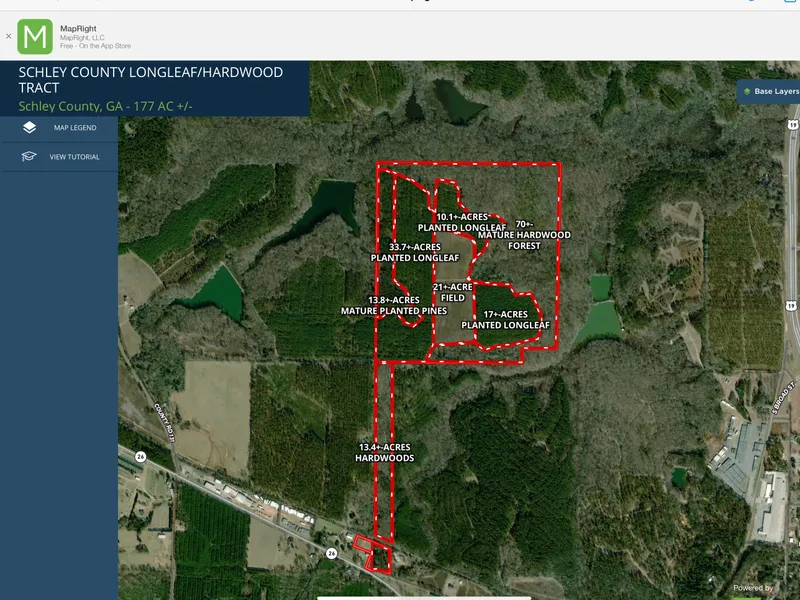Screen dimensions: 800x600
Task: Click the Schley County Longleaf/Hardwood Tract title
Action: (x=151, y=80)
